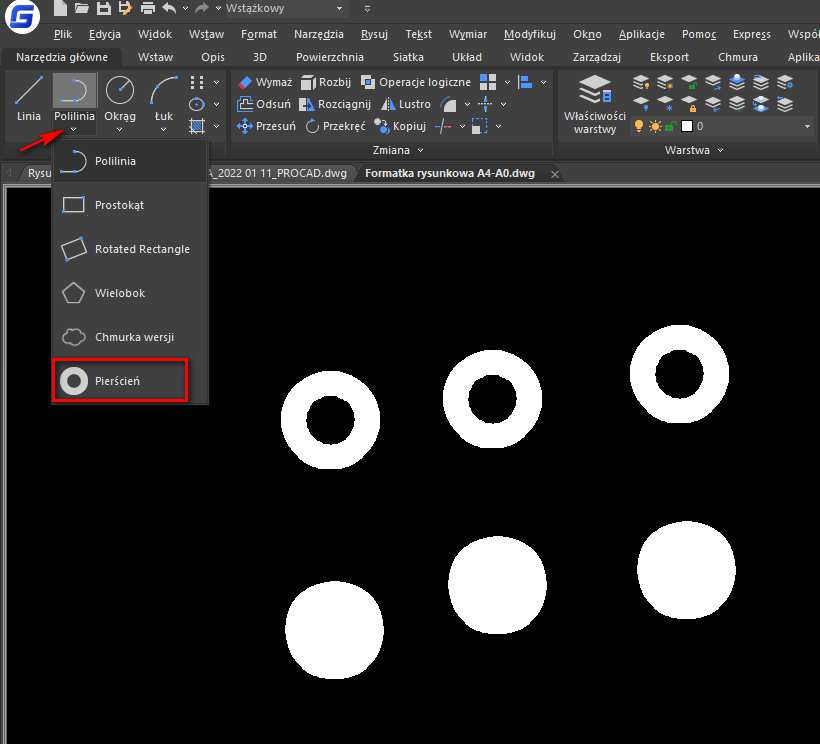Click the Print icon in quick access toolbar
Screen dimensions: 820x744
click(x=147, y=9)
